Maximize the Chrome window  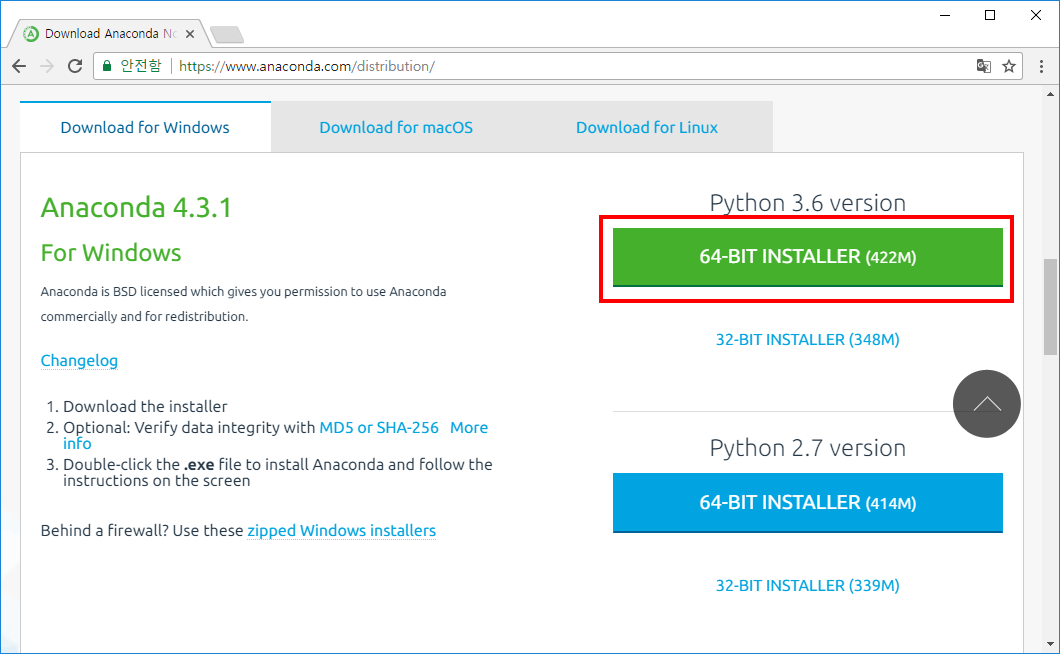click(990, 15)
